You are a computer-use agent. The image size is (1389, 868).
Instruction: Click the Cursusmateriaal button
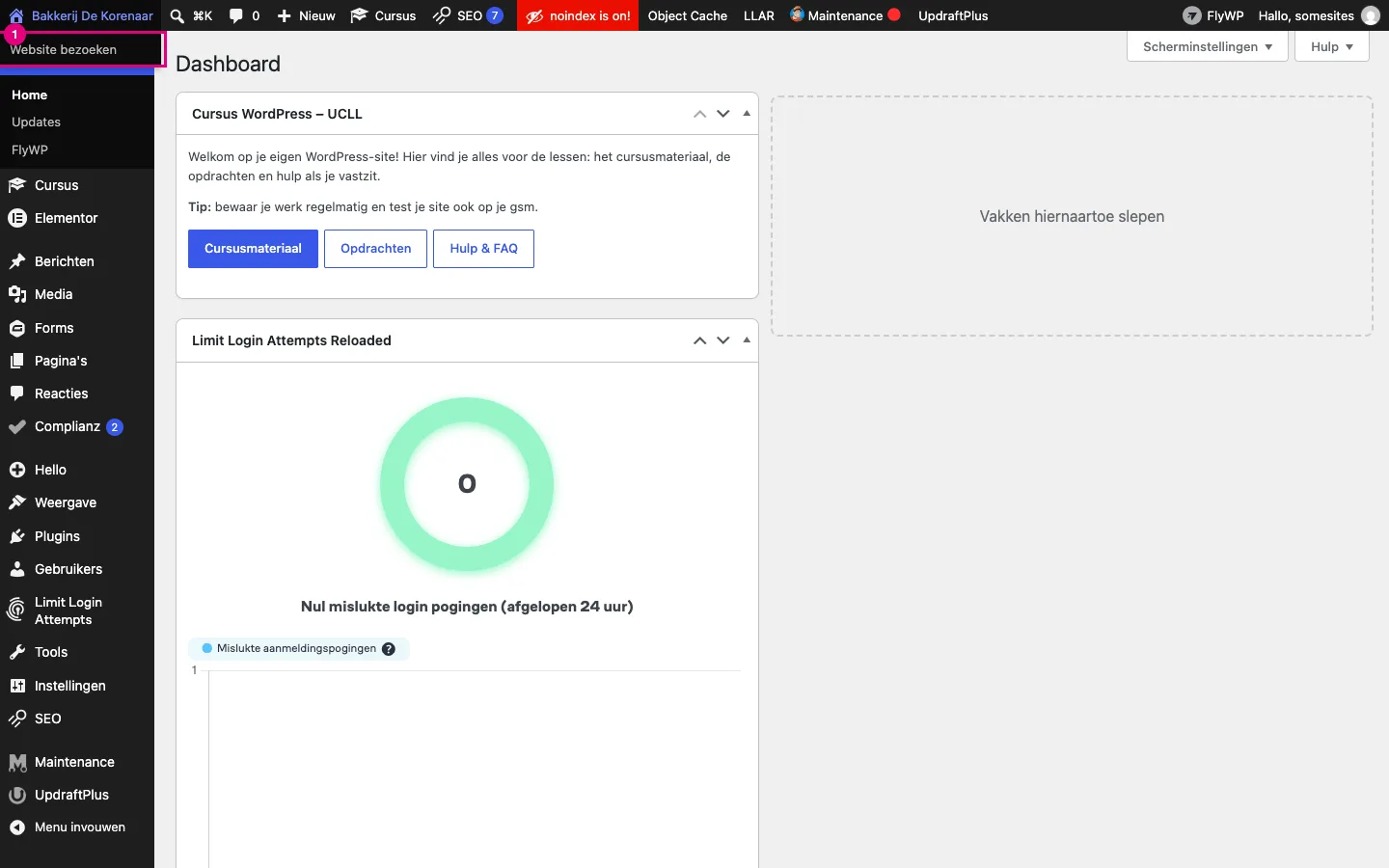[253, 249]
